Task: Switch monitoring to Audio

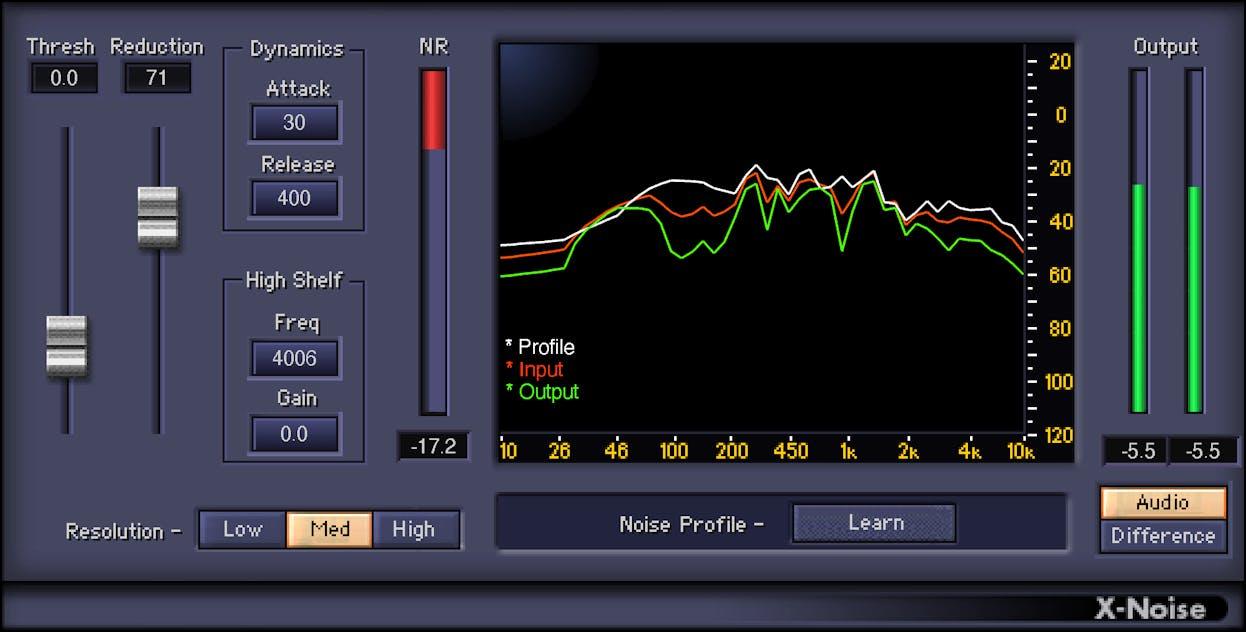Action: pyautogui.click(x=1163, y=503)
